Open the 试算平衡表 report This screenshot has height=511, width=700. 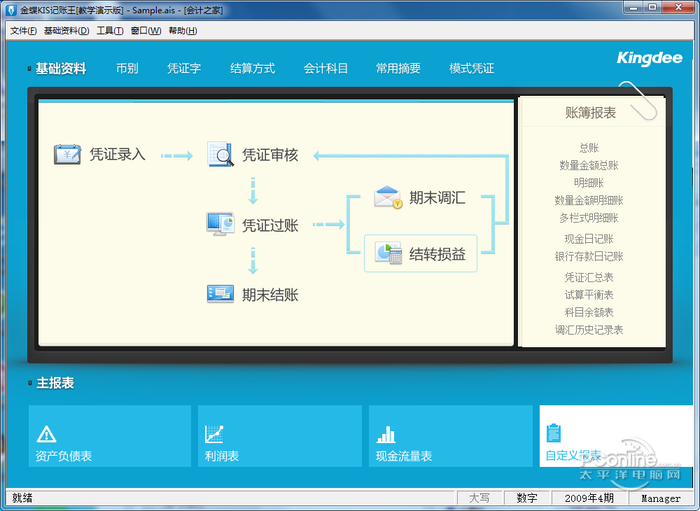tap(589, 295)
